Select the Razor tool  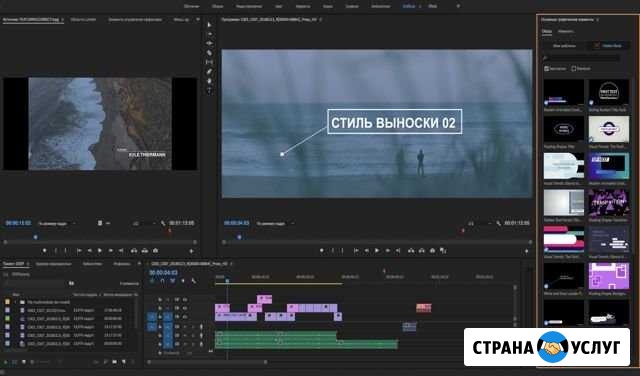(x=209, y=53)
